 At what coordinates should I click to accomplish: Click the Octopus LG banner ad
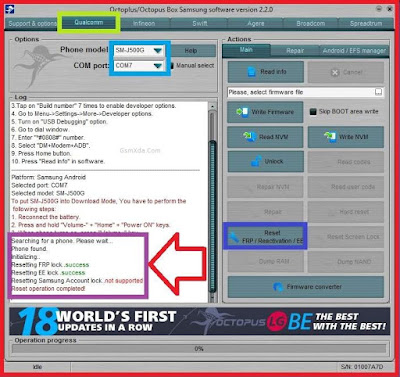tap(199, 322)
